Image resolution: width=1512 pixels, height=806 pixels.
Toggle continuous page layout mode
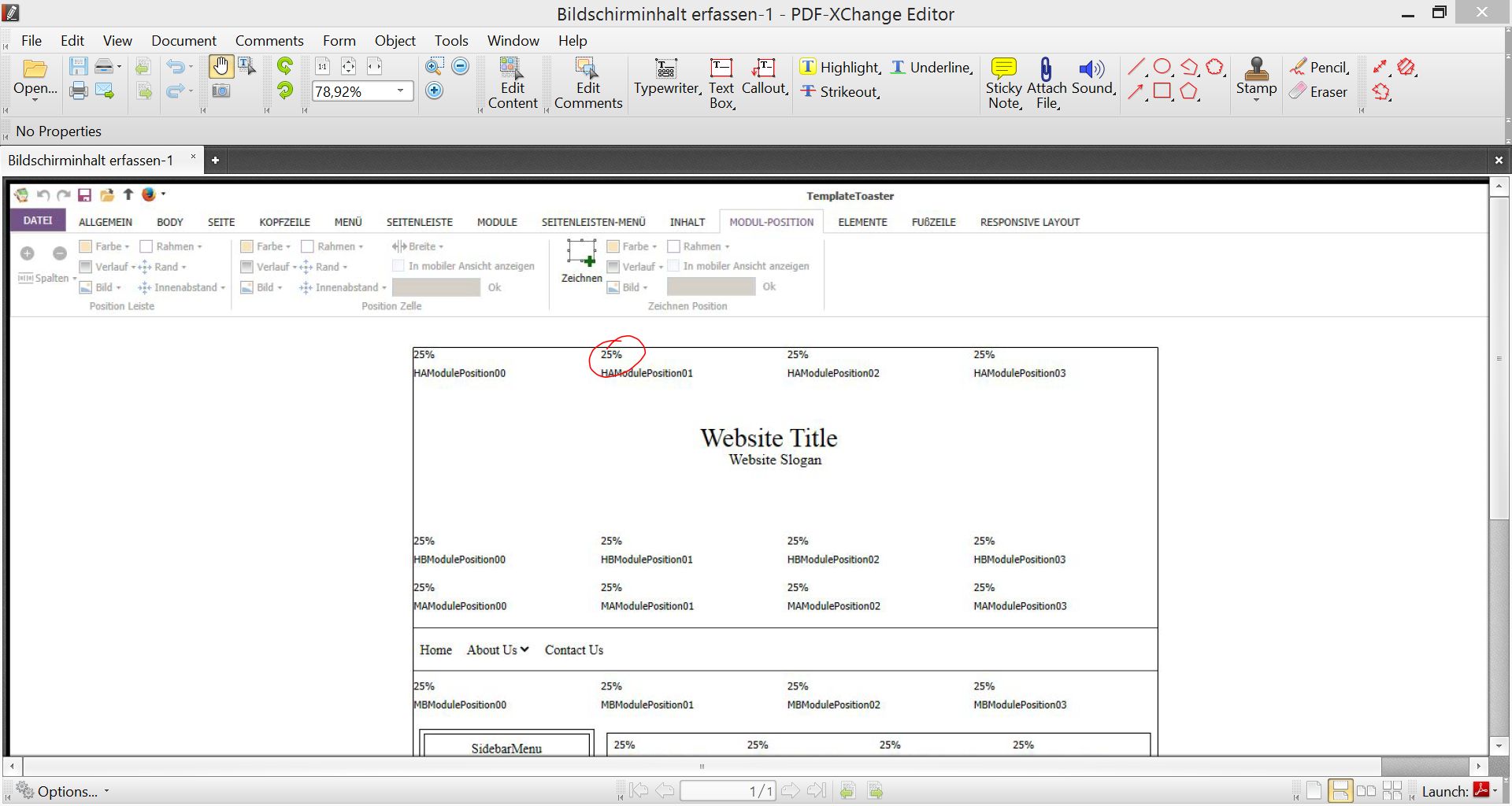(1340, 790)
